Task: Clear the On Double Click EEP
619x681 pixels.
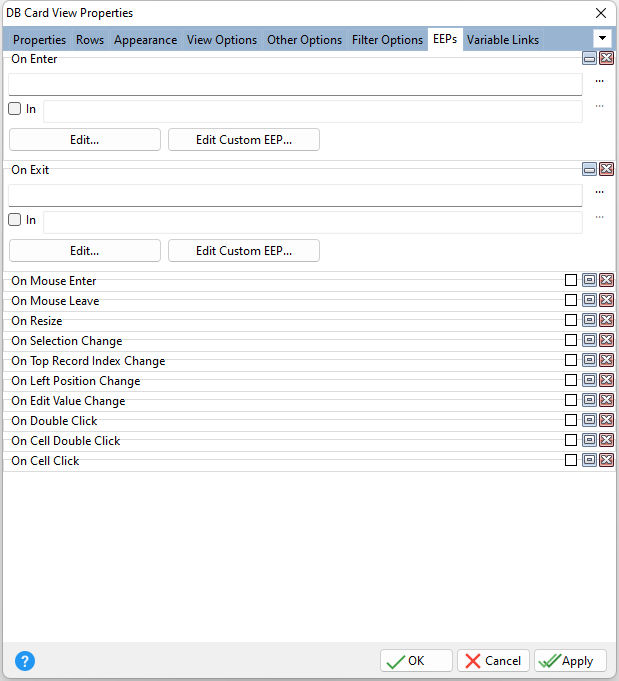Action: (x=606, y=420)
